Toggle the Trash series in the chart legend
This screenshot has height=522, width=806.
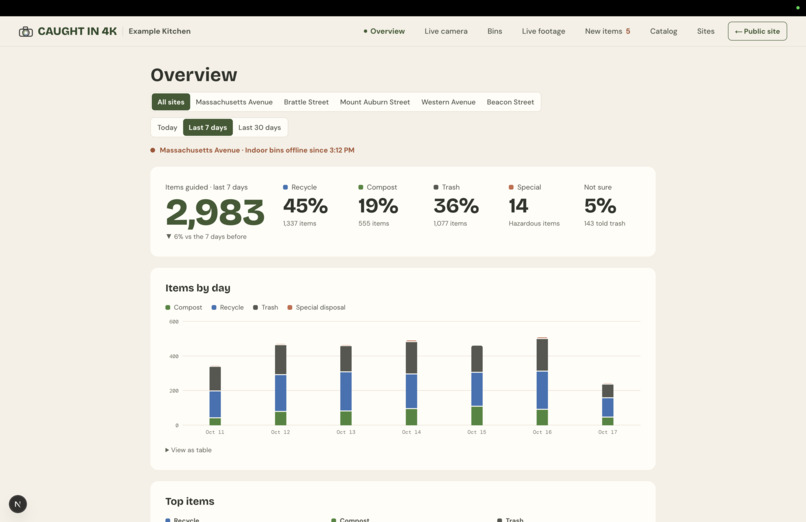click(x=265, y=307)
